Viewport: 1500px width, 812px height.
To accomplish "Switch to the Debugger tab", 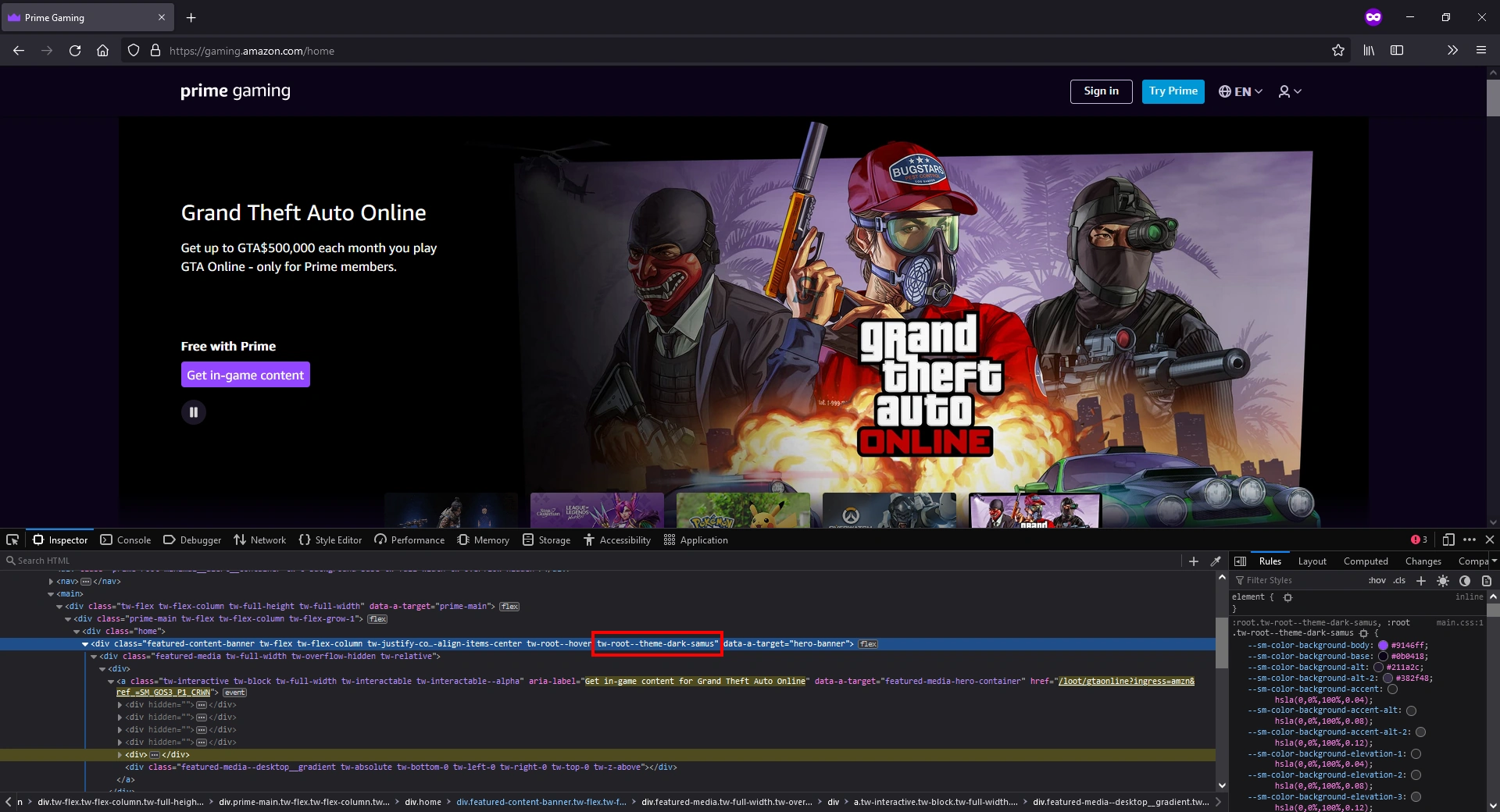I will point(192,540).
